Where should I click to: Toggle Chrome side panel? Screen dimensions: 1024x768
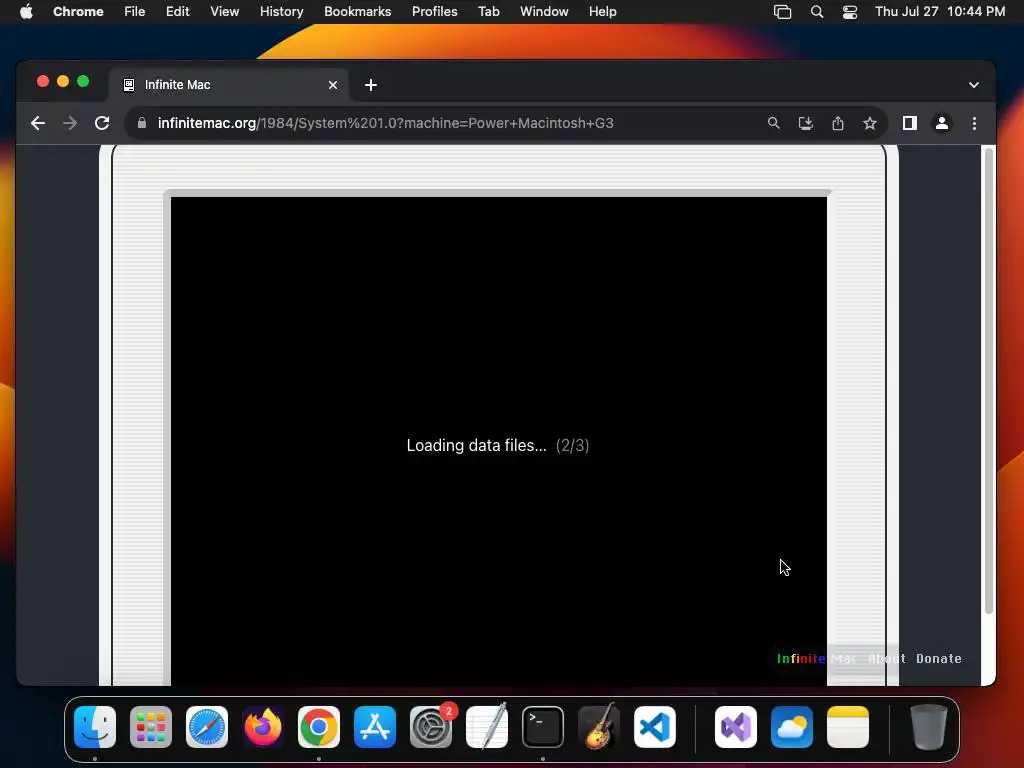coord(910,123)
